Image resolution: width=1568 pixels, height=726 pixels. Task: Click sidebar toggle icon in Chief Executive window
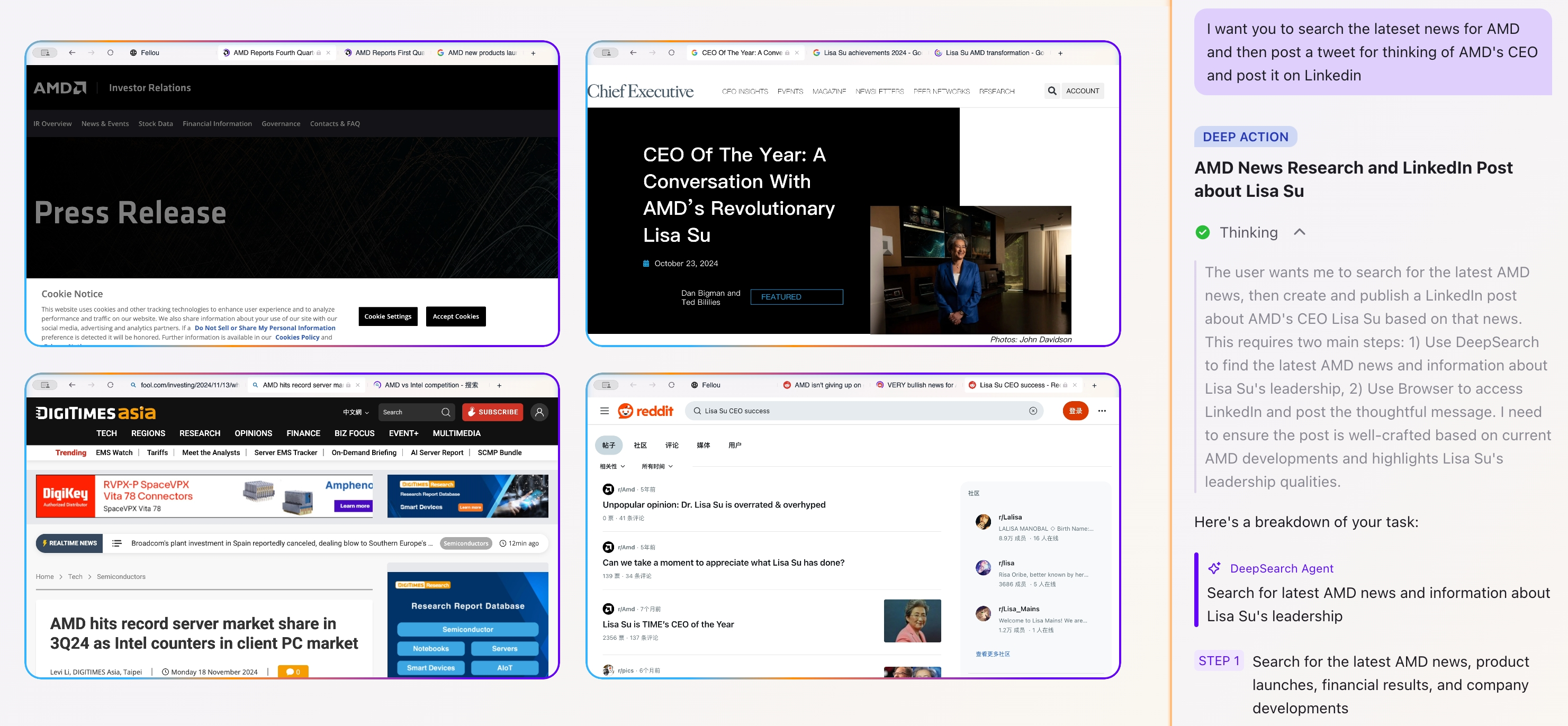606,53
